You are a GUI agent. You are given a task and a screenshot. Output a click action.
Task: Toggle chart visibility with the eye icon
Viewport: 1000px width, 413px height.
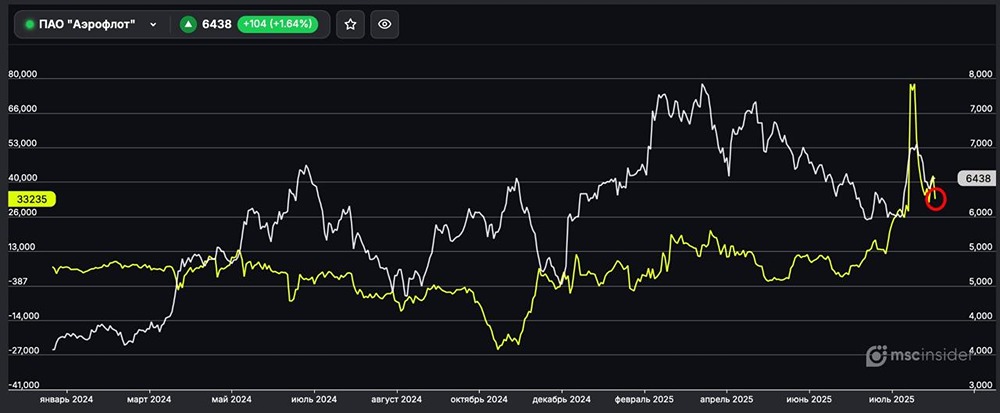pyautogui.click(x=385, y=25)
